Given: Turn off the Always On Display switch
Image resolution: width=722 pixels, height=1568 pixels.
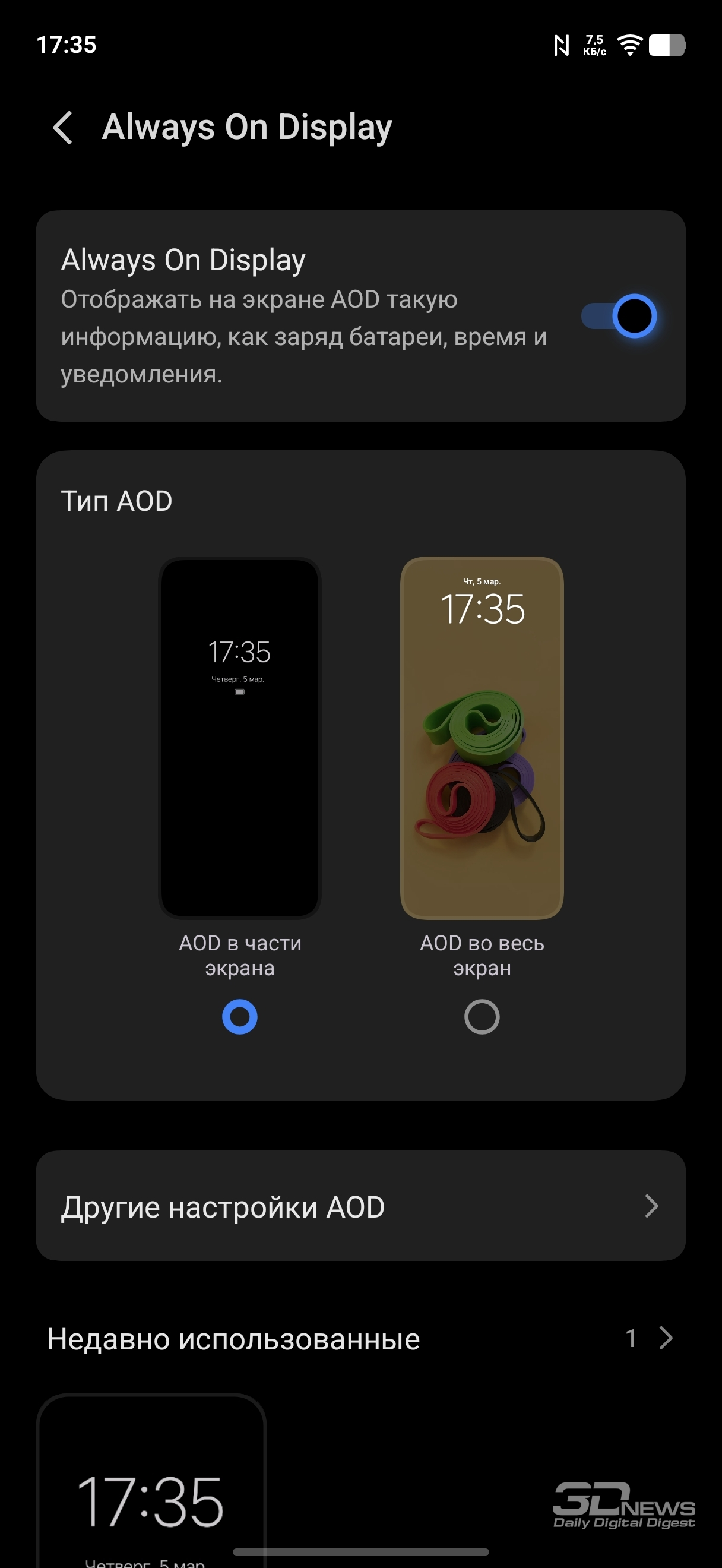Looking at the screenshot, I should pos(619,316).
